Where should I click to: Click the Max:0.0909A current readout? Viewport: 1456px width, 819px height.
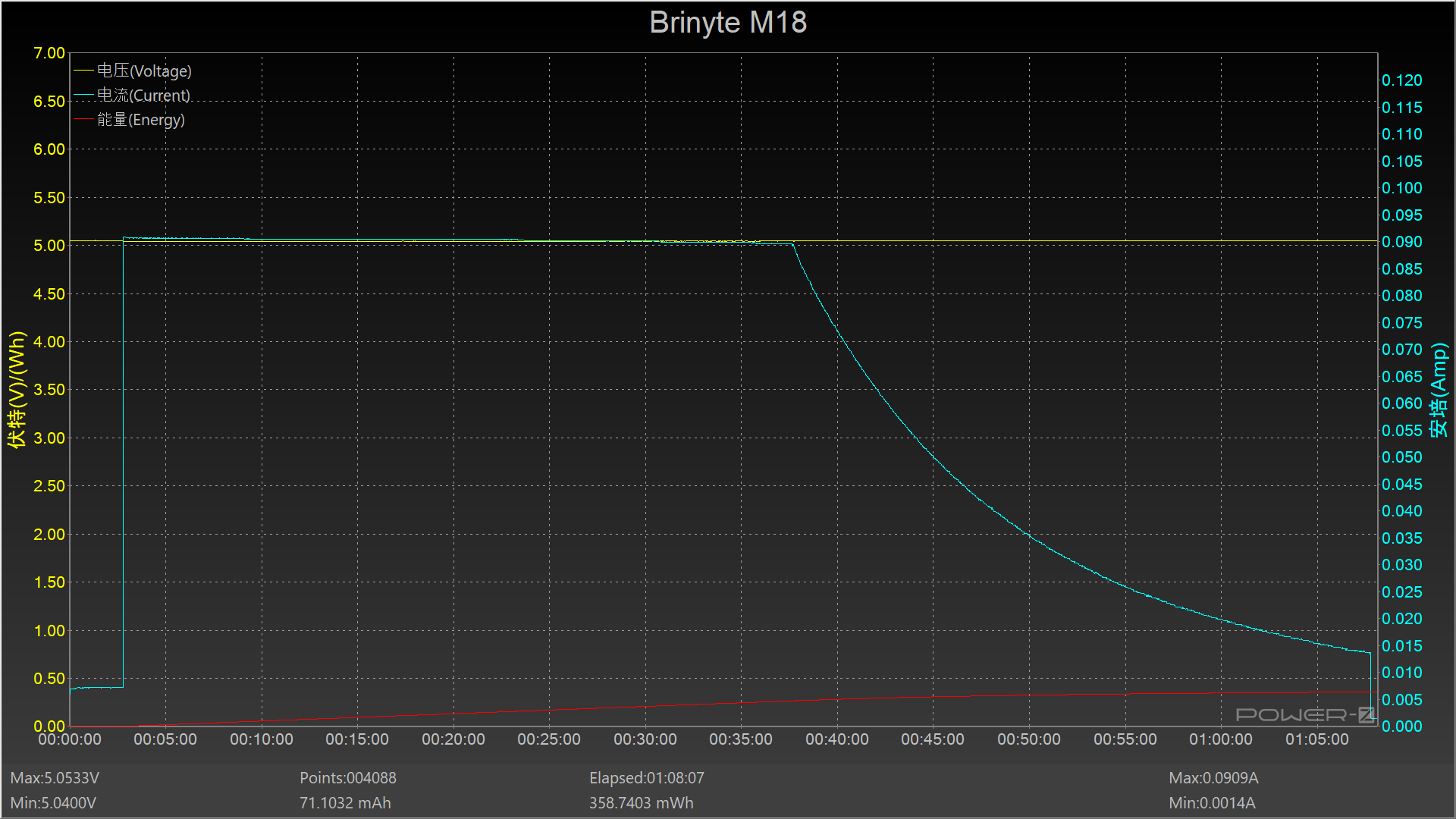click(x=1213, y=778)
